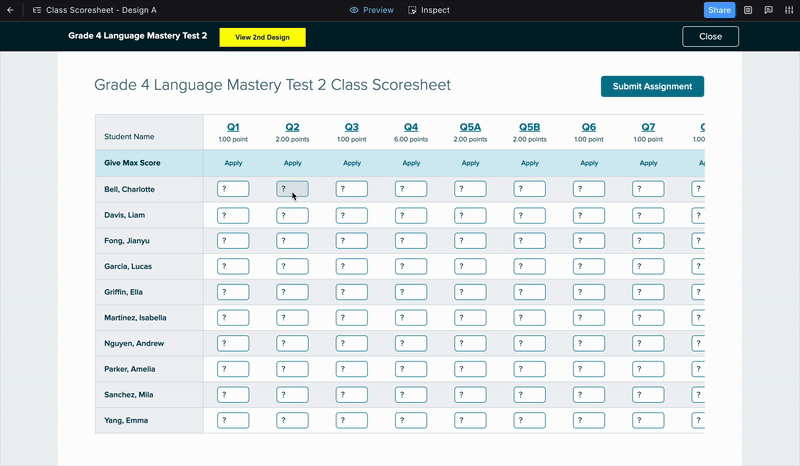Click Ella Griffin's Q5B score field
800x466 pixels.
tap(529, 292)
